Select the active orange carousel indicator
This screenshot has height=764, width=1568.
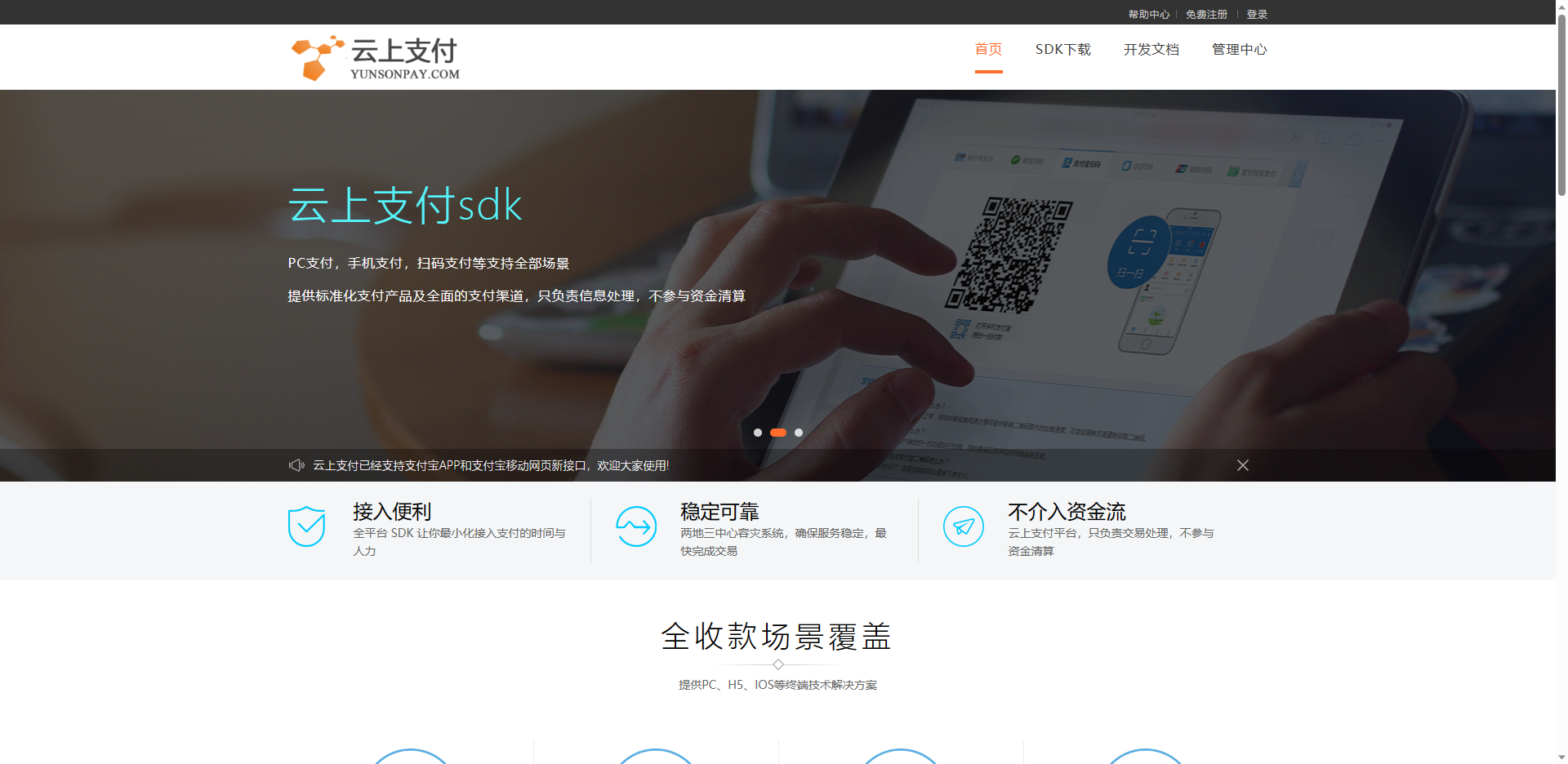click(x=778, y=433)
